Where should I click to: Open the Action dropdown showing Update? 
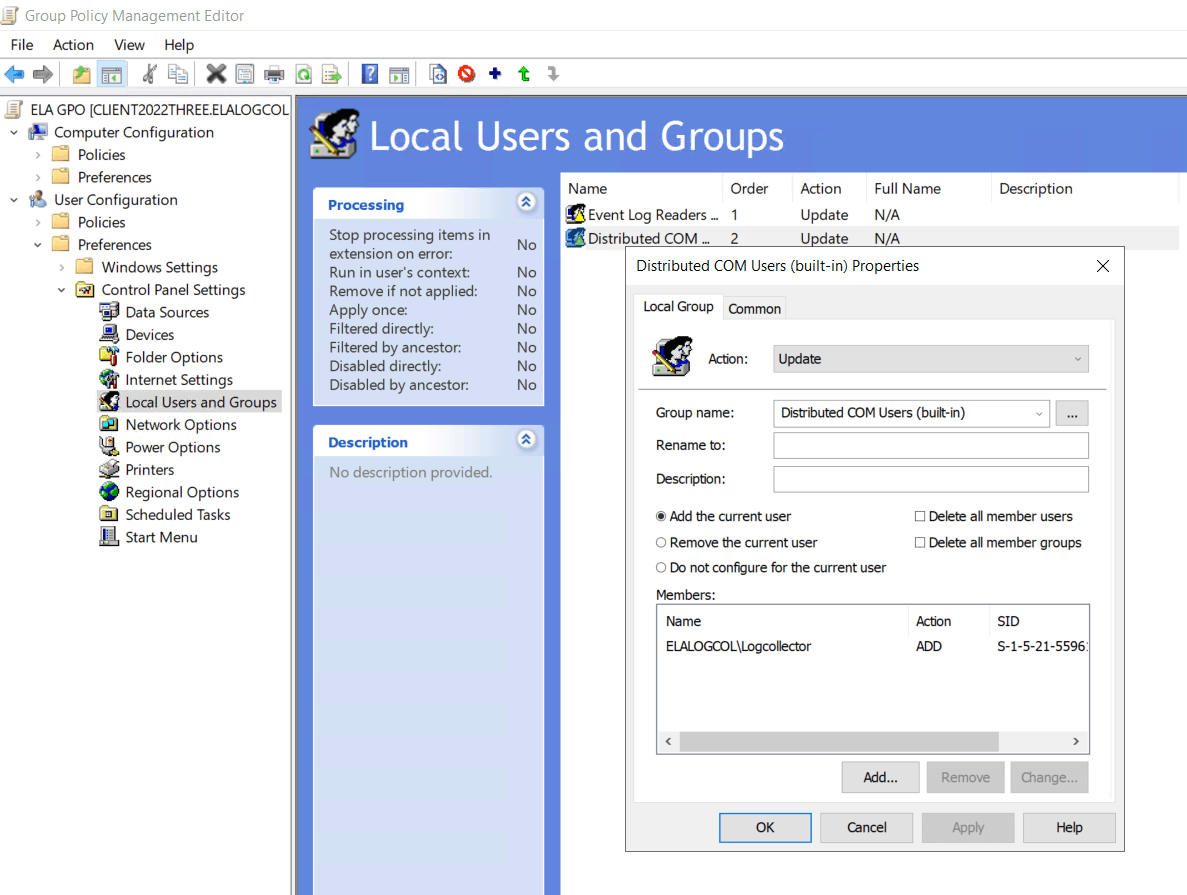[930, 359]
